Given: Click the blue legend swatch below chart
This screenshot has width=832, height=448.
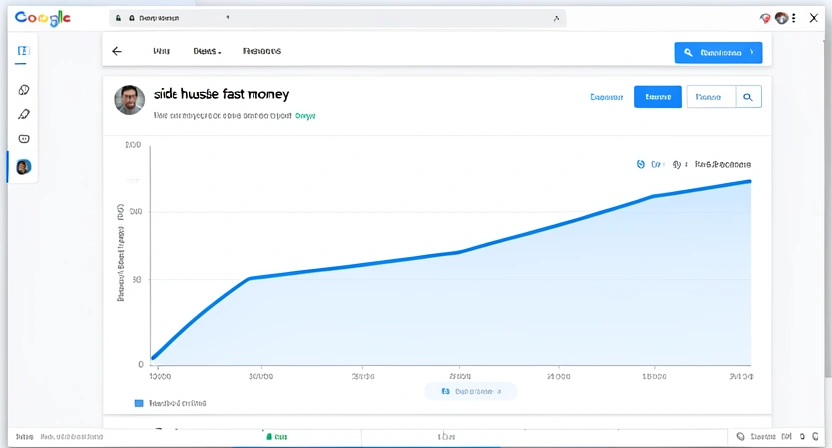Looking at the screenshot, I should point(139,403).
